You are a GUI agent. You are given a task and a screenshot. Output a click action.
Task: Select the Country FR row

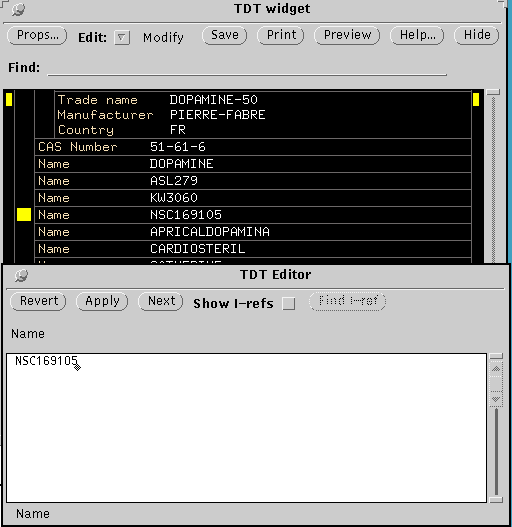point(263,130)
